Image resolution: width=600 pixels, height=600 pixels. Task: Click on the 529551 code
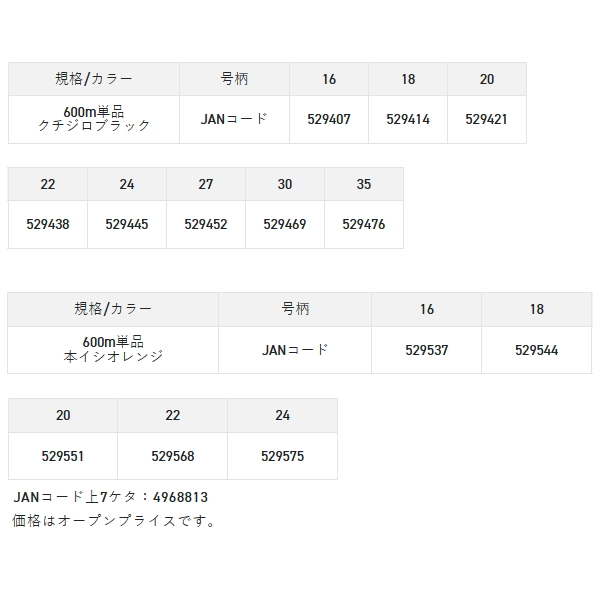pos(63,456)
